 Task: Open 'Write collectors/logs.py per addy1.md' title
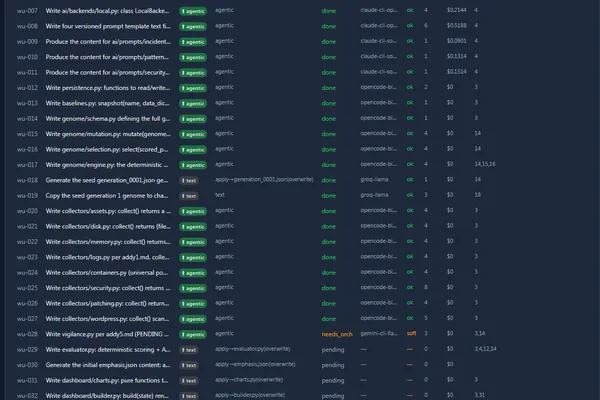click(108, 257)
